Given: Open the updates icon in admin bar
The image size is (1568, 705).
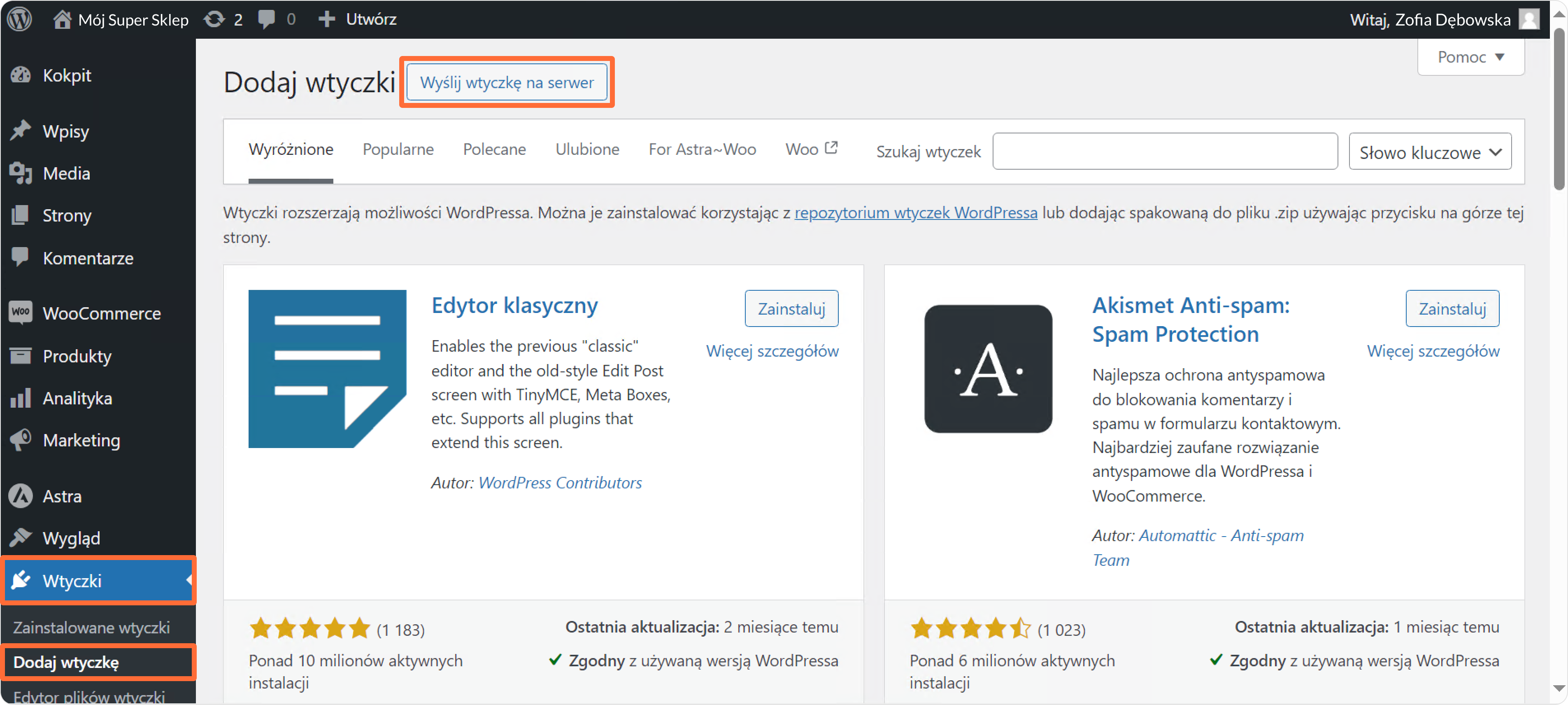Looking at the screenshot, I should point(214,19).
